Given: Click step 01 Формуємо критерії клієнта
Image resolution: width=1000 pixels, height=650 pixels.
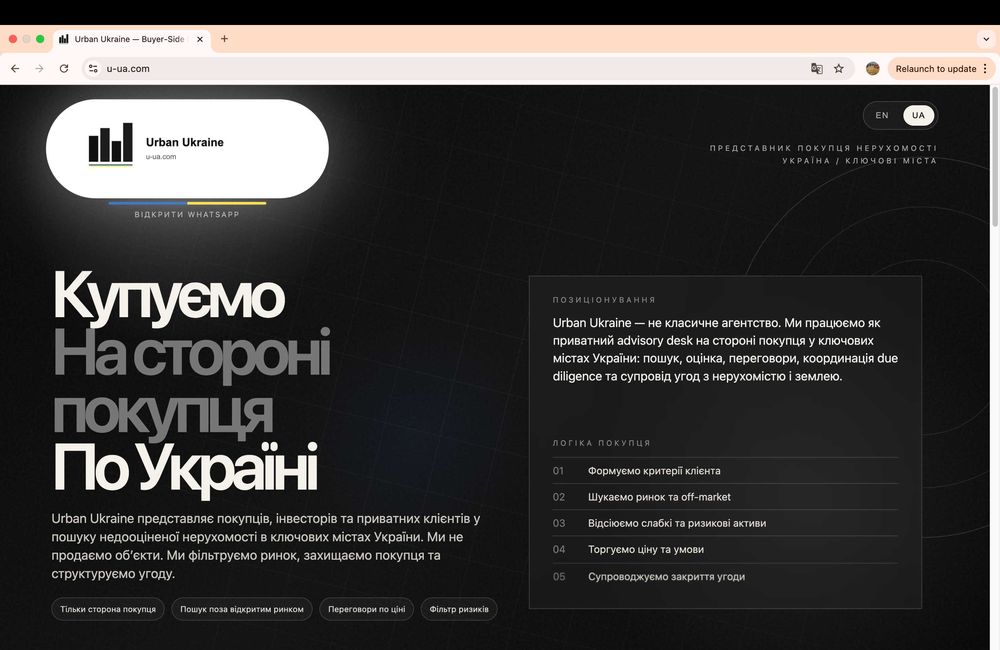Looking at the screenshot, I should [x=725, y=471].
